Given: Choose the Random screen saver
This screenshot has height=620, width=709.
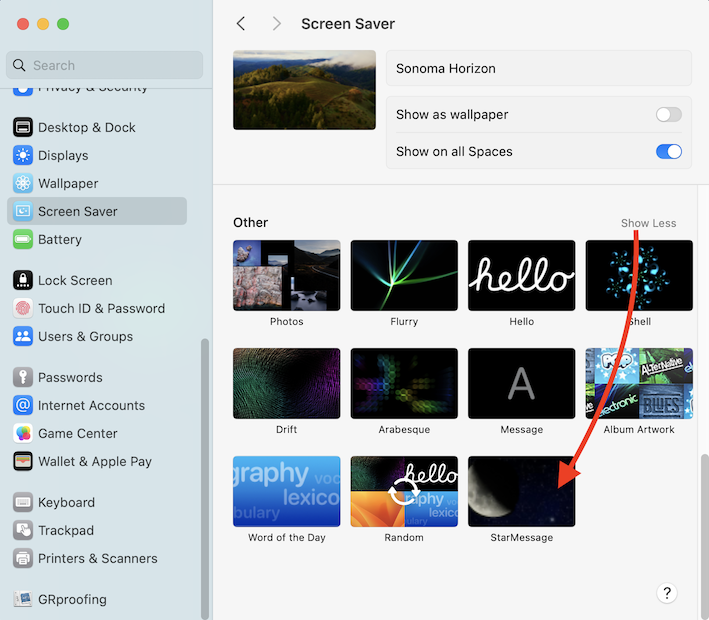Looking at the screenshot, I should (x=404, y=492).
